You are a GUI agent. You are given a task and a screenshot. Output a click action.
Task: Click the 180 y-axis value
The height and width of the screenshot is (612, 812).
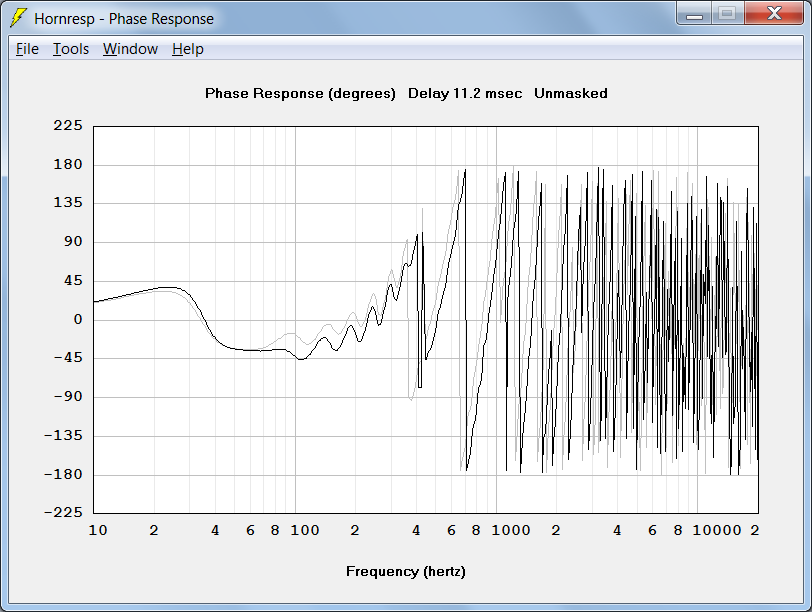tap(68, 165)
